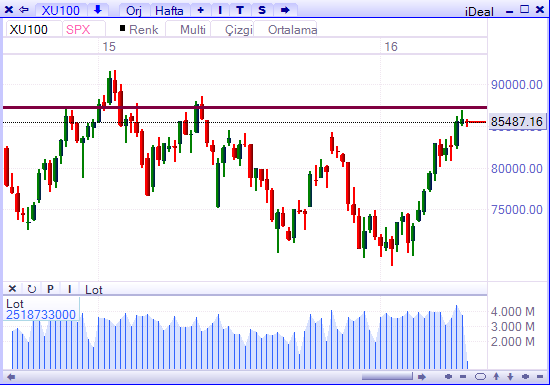
Task: Click the Multi button
Action: [193, 29]
